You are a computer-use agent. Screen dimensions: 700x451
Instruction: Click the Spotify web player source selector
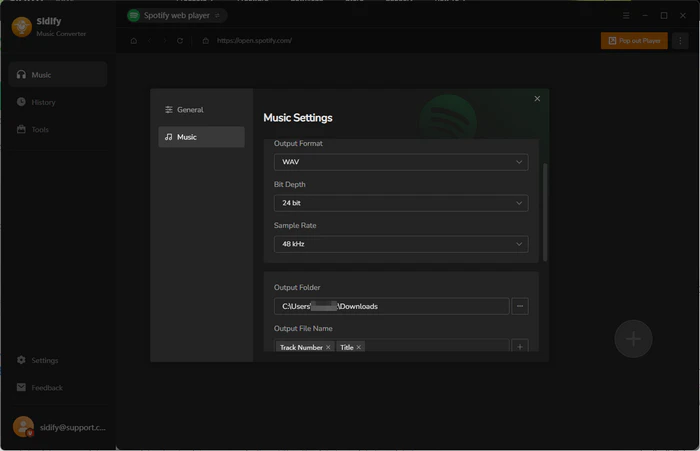177,16
